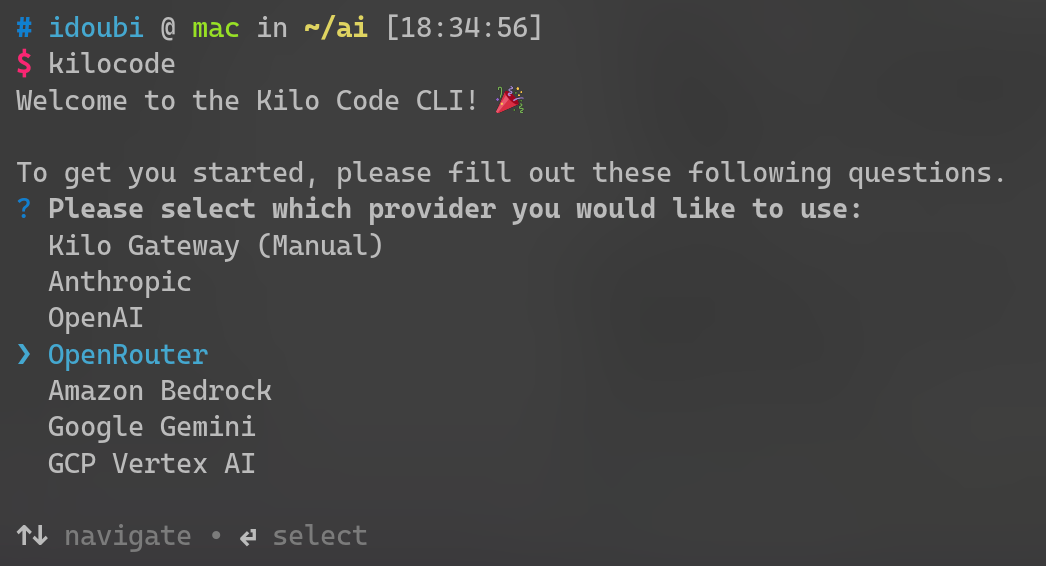Click the blue hash prompt symbol
The height and width of the screenshot is (566, 1046).
[x=24, y=28]
